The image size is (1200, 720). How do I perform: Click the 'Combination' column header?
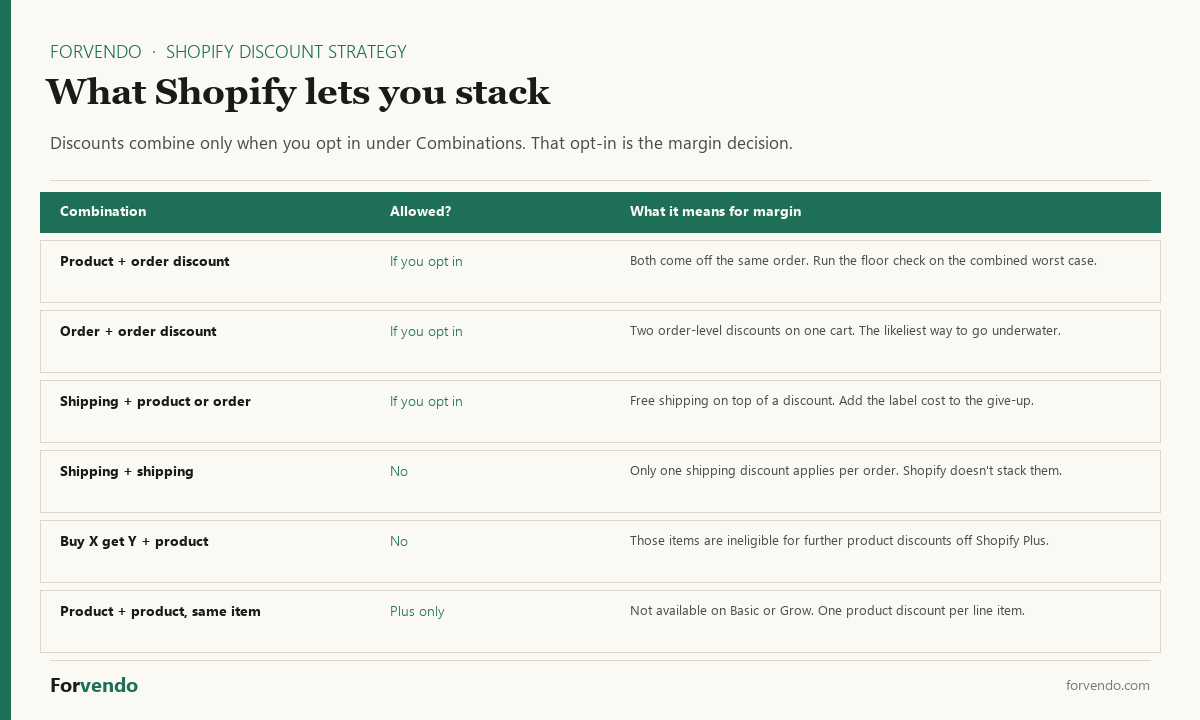point(103,211)
